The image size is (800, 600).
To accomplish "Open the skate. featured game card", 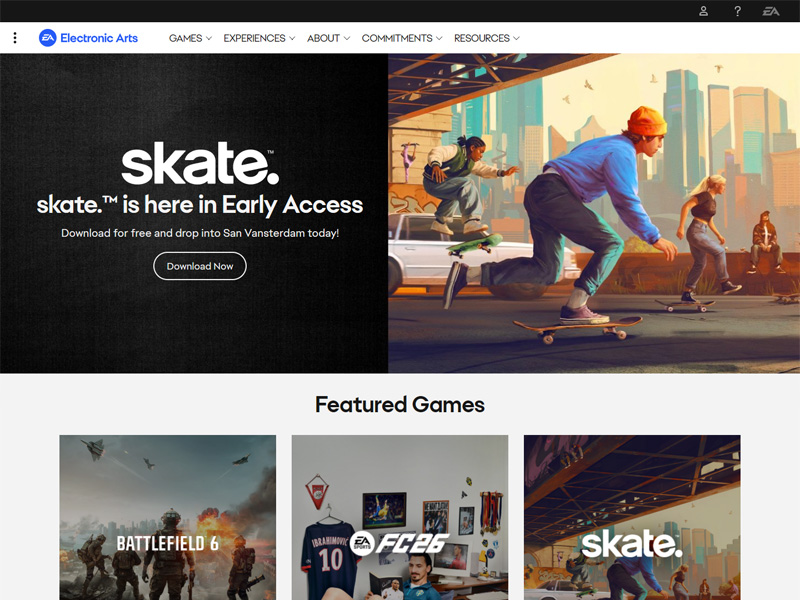I will tap(632, 517).
